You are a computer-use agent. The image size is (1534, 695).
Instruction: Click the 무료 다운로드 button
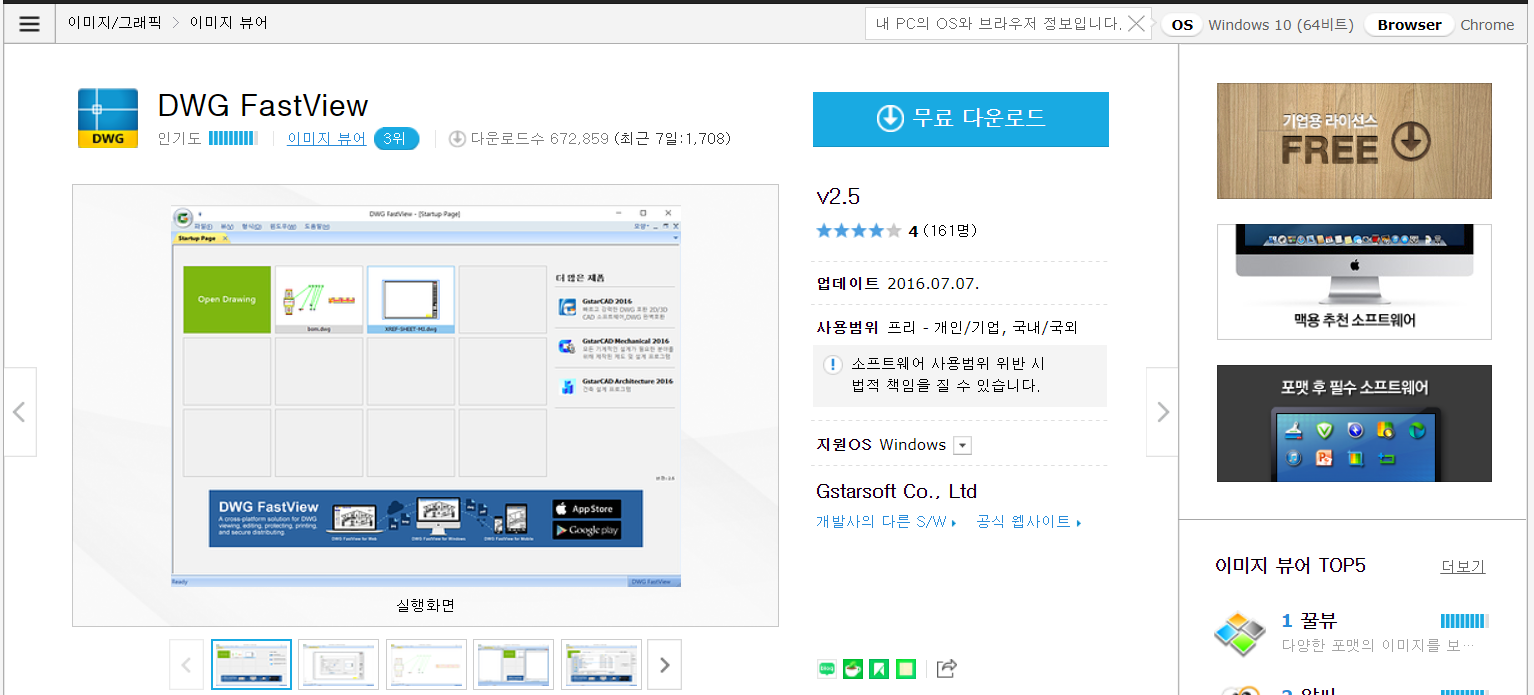coord(961,119)
